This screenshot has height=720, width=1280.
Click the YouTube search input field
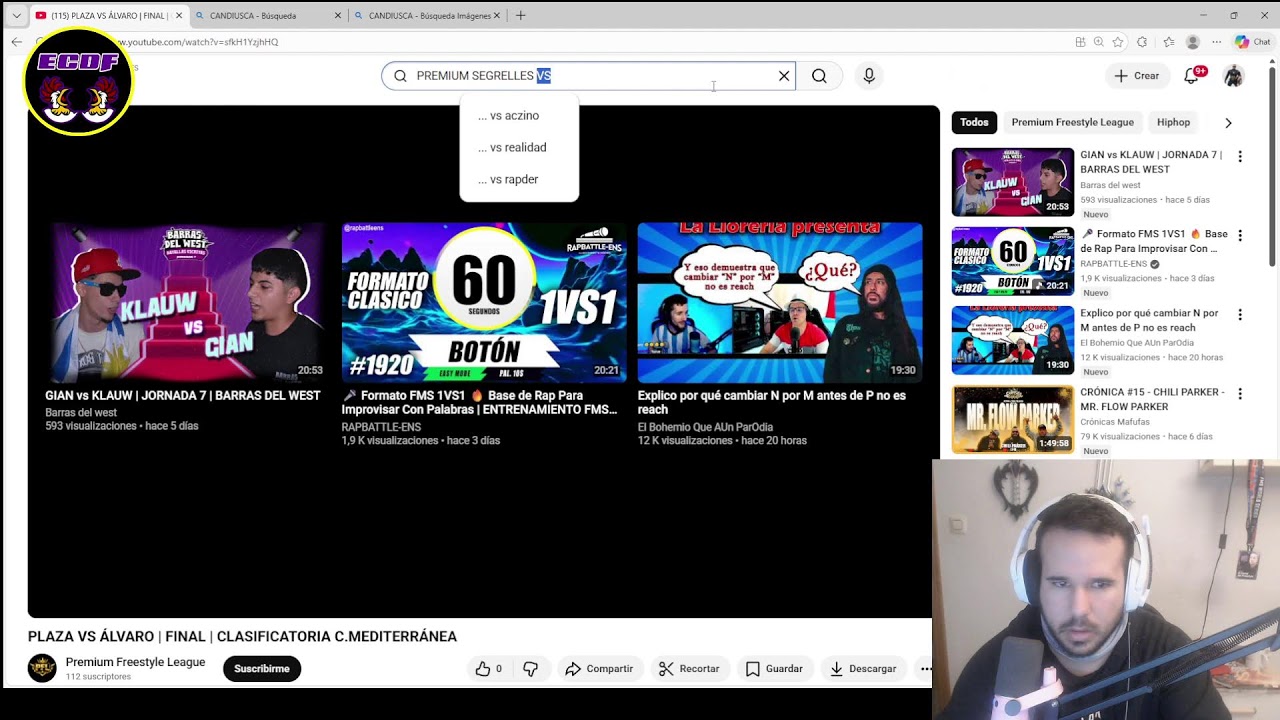click(x=588, y=76)
